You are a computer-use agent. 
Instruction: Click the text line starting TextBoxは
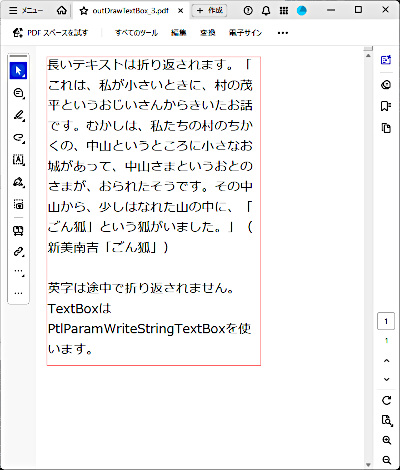coord(79,309)
